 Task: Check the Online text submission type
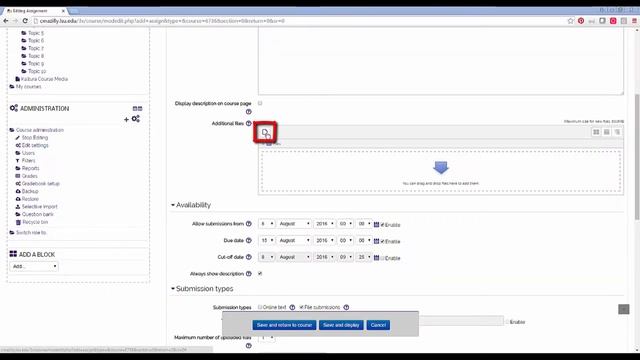pyautogui.click(x=260, y=307)
